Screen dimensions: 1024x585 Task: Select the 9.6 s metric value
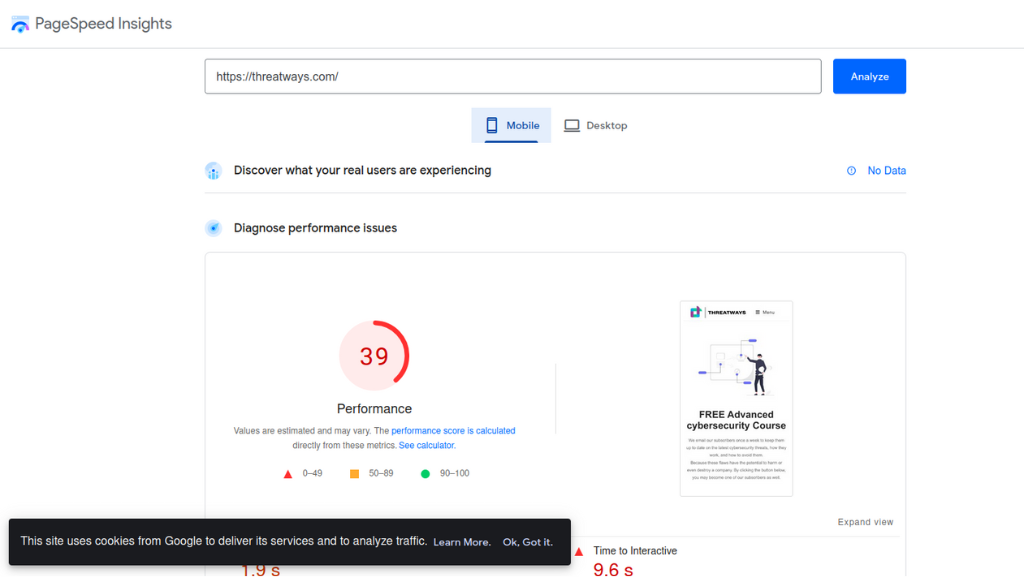[x=613, y=570]
